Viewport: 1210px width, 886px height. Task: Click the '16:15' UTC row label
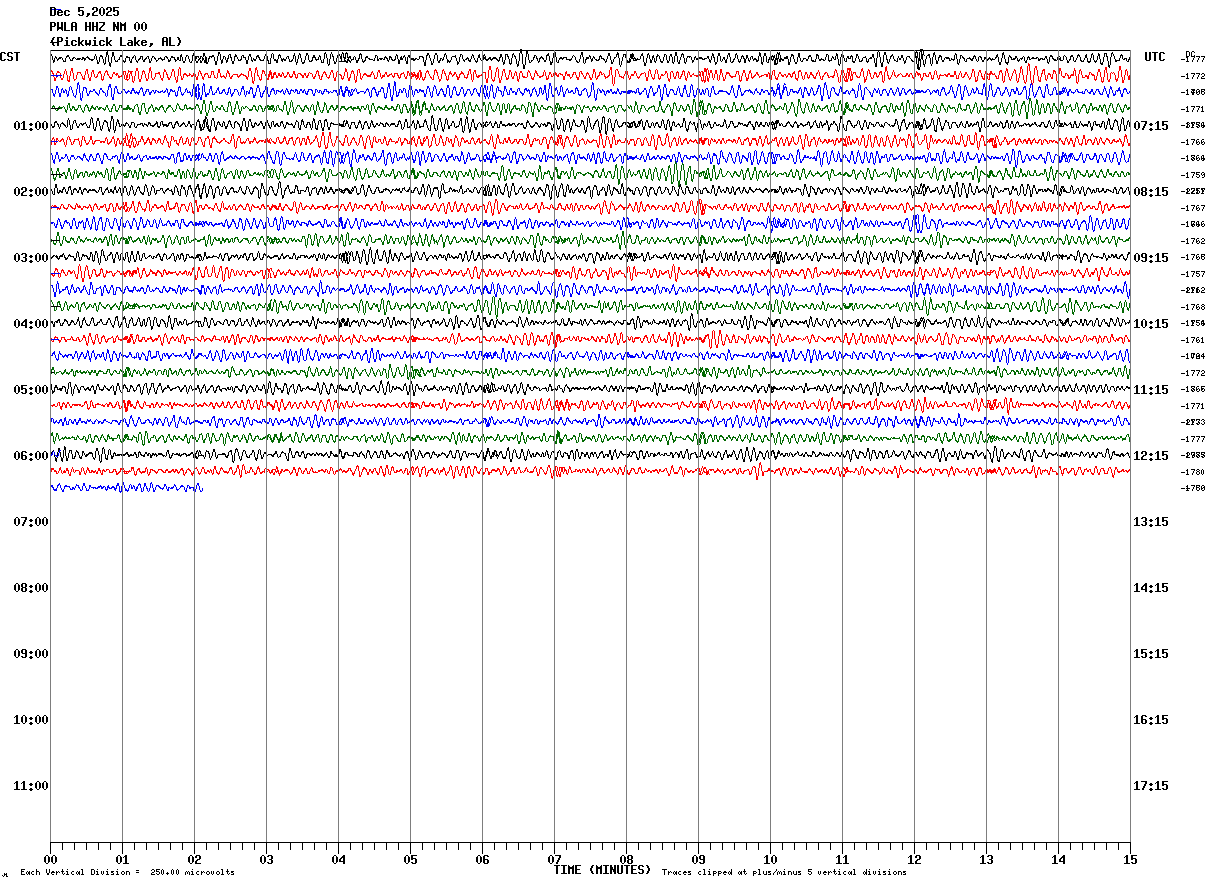click(x=1151, y=720)
